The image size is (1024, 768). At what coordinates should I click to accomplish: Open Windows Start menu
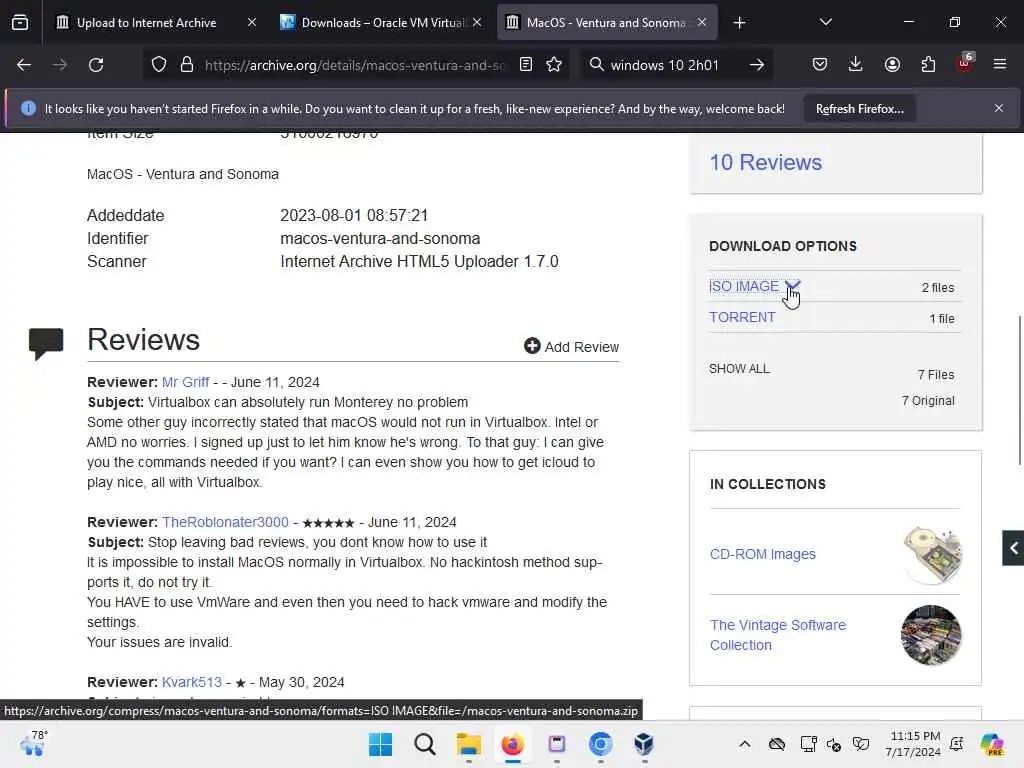tap(380, 744)
